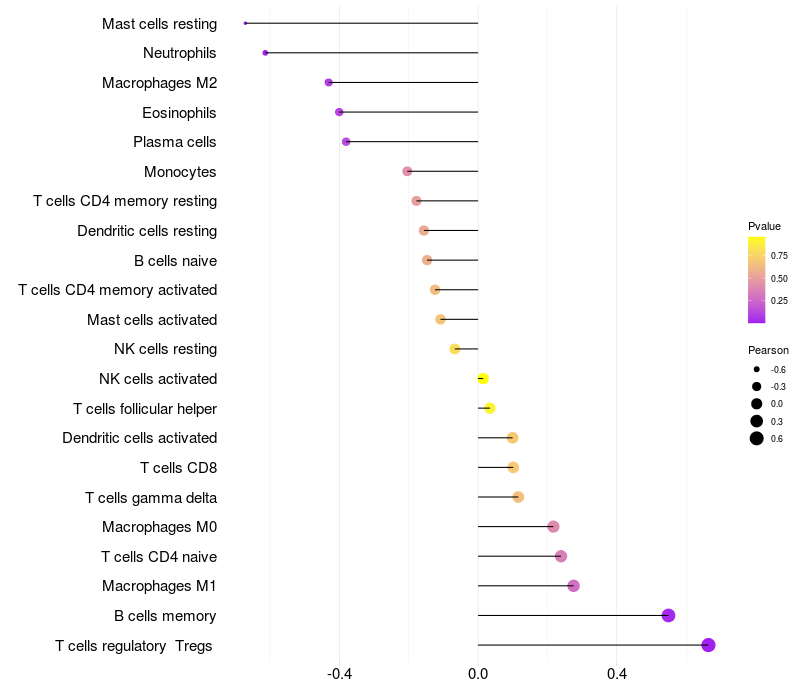The image size is (800, 700).
Task: Click the -0.6 Pearson legend circle
Action: 757,369
